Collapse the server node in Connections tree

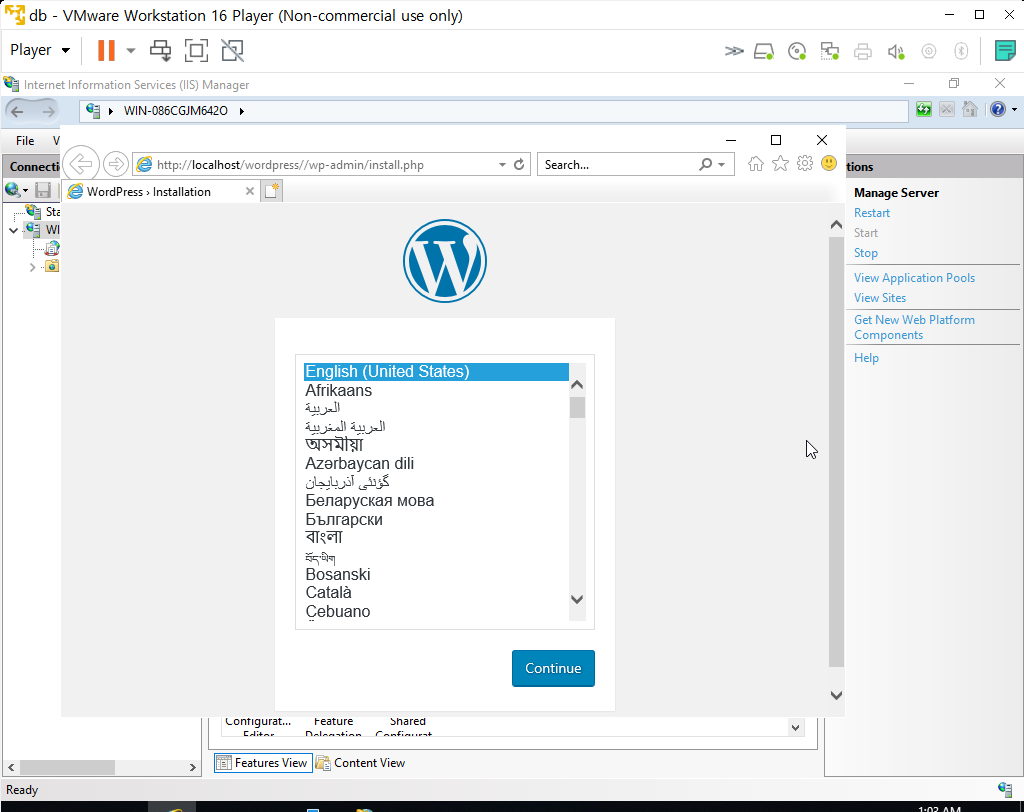14,230
